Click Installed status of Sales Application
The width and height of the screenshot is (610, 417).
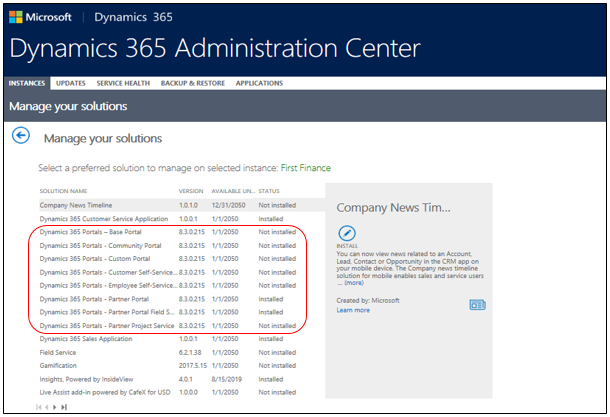coord(271,339)
